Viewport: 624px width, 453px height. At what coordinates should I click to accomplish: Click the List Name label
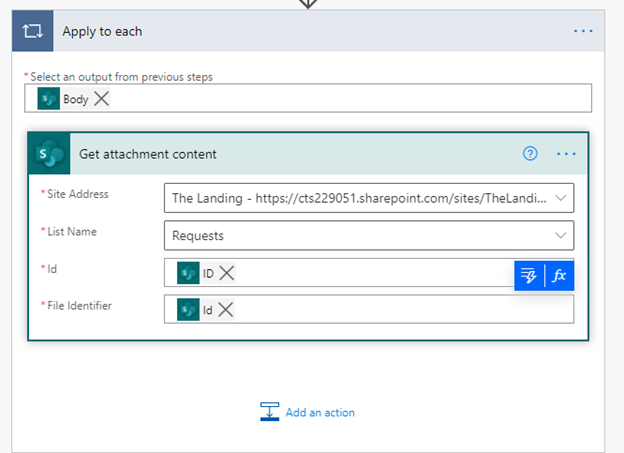[x=72, y=231]
